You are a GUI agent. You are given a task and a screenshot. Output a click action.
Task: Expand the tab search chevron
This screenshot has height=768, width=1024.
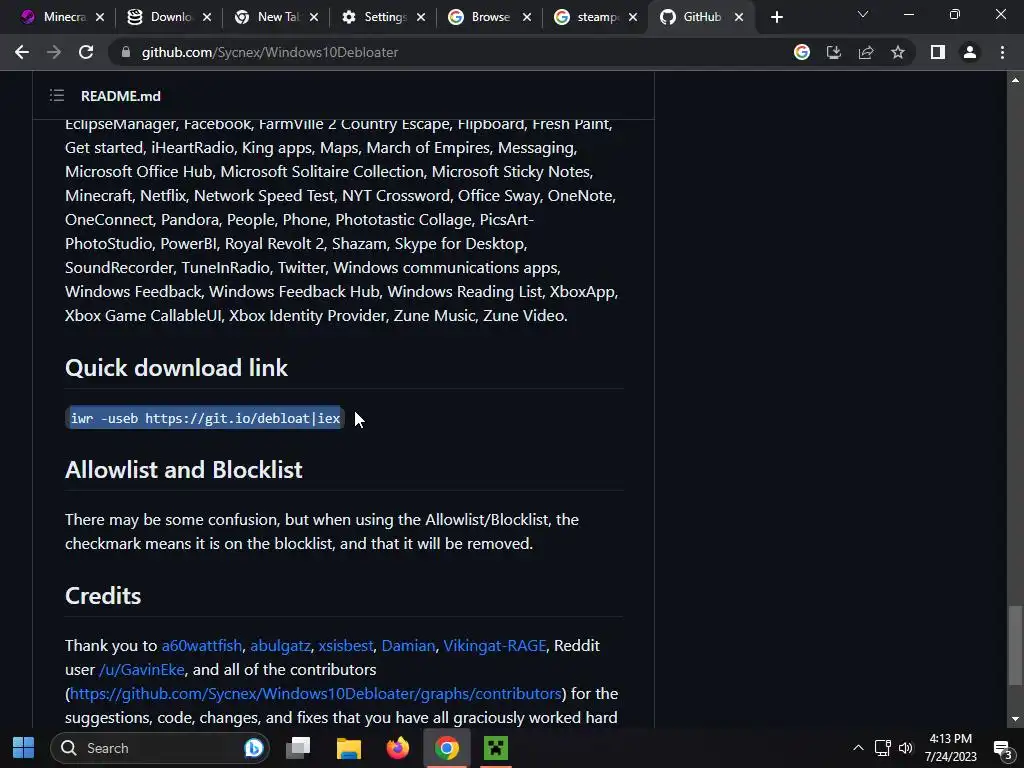click(863, 14)
